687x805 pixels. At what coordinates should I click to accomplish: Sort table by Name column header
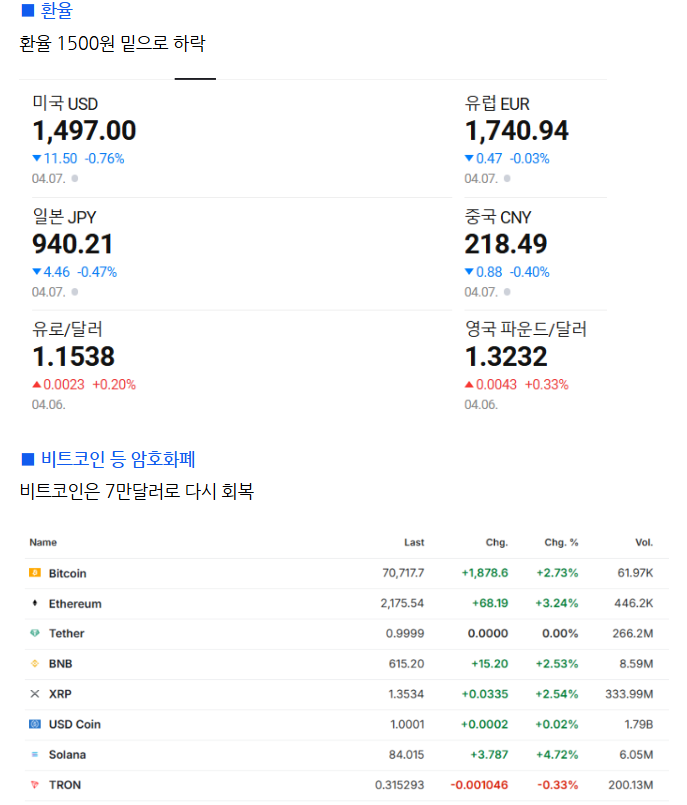coord(43,542)
